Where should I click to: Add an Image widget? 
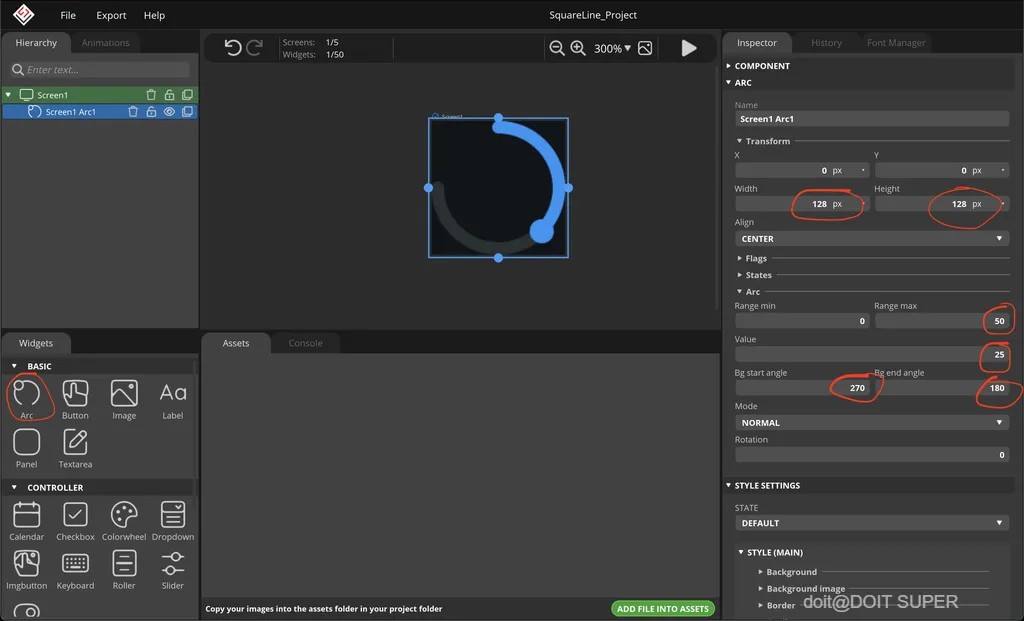124,397
